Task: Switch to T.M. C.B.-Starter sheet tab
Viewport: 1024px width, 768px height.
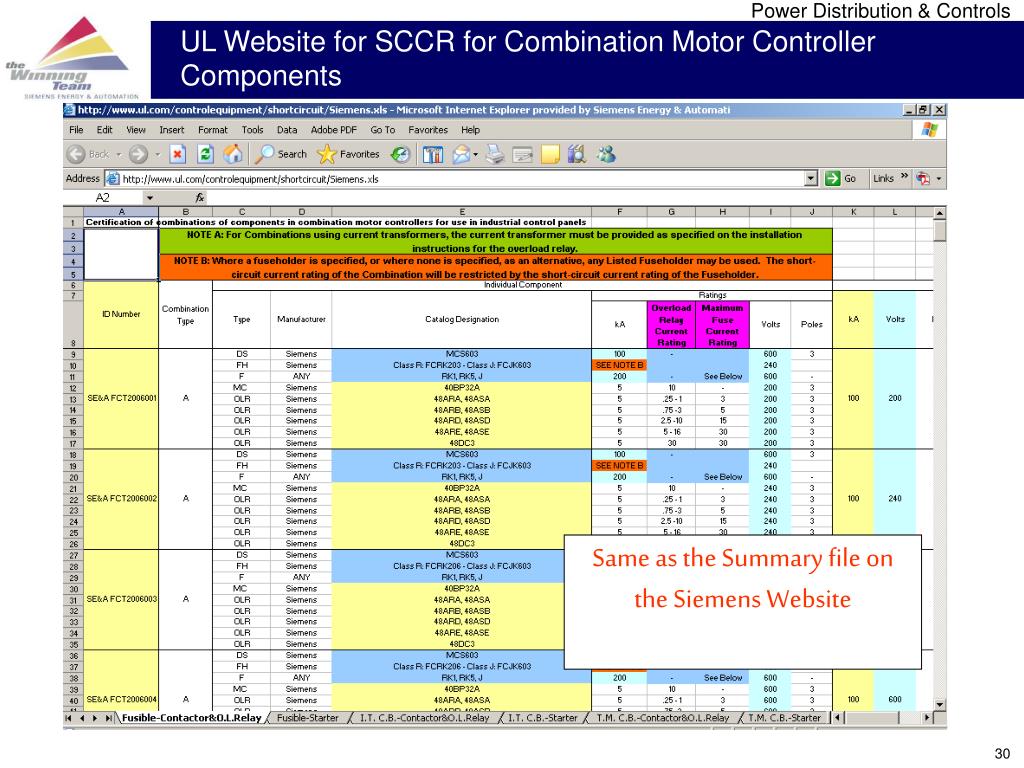Action: click(784, 718)
